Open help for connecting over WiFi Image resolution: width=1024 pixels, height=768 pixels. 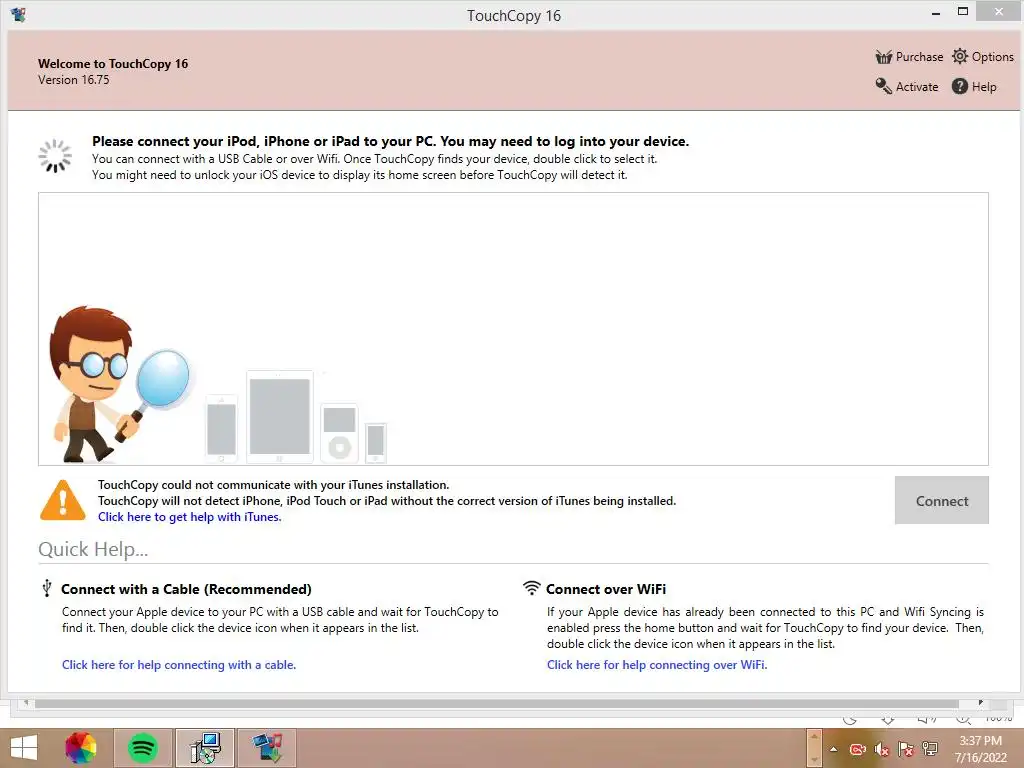coord(657,665)
